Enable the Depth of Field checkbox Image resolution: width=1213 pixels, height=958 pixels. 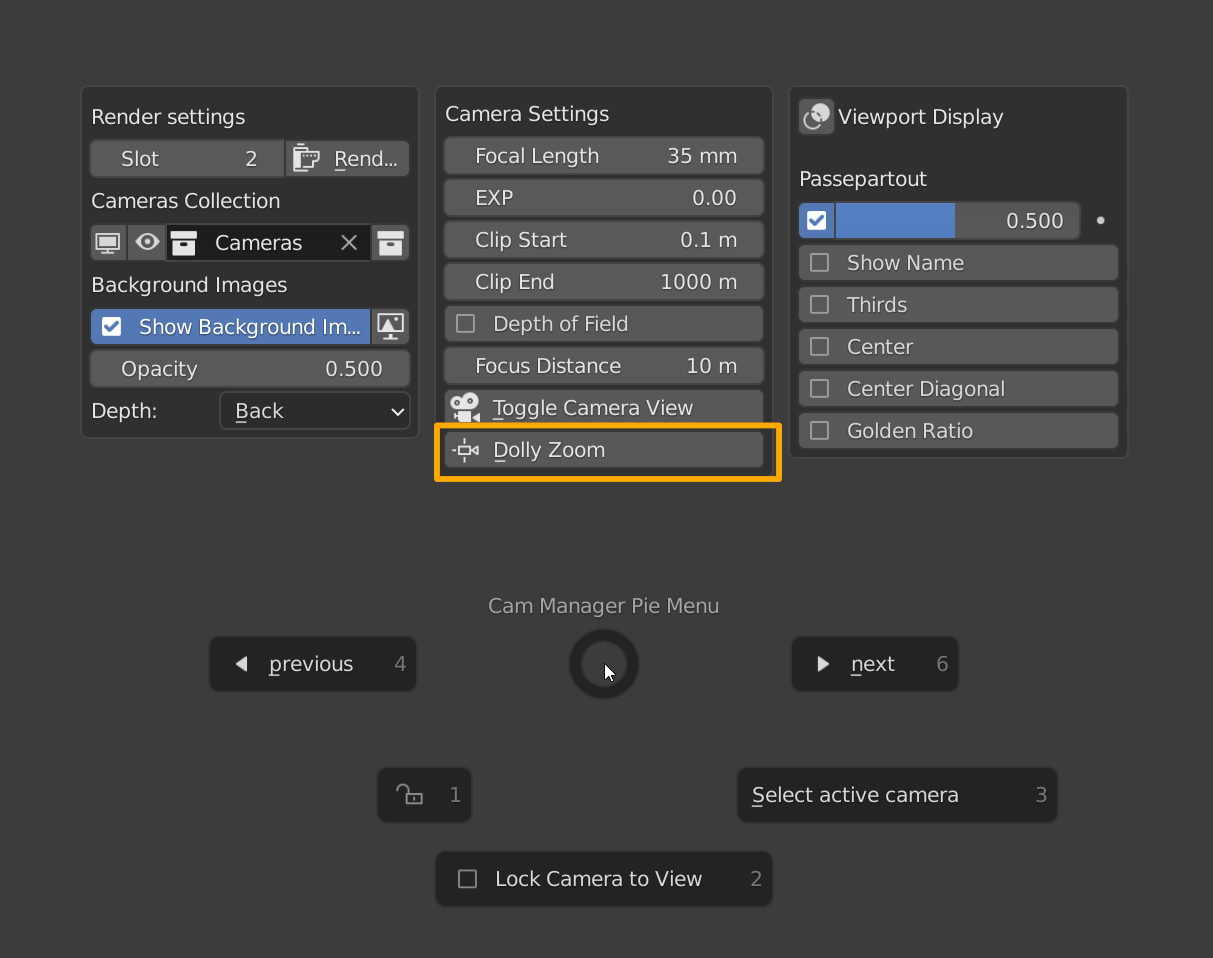466,324
